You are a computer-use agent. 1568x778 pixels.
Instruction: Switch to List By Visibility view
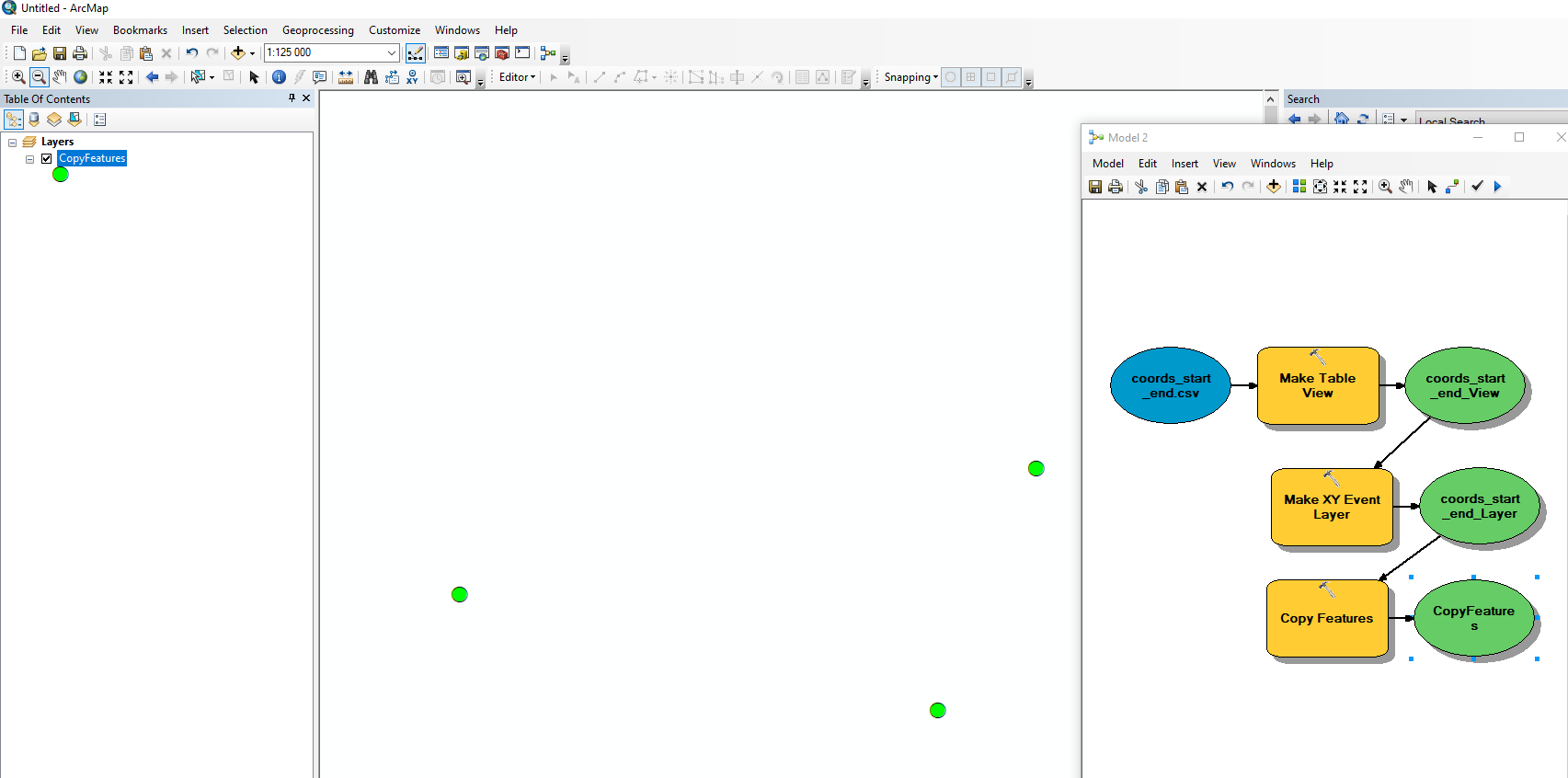tap(54, 120)
